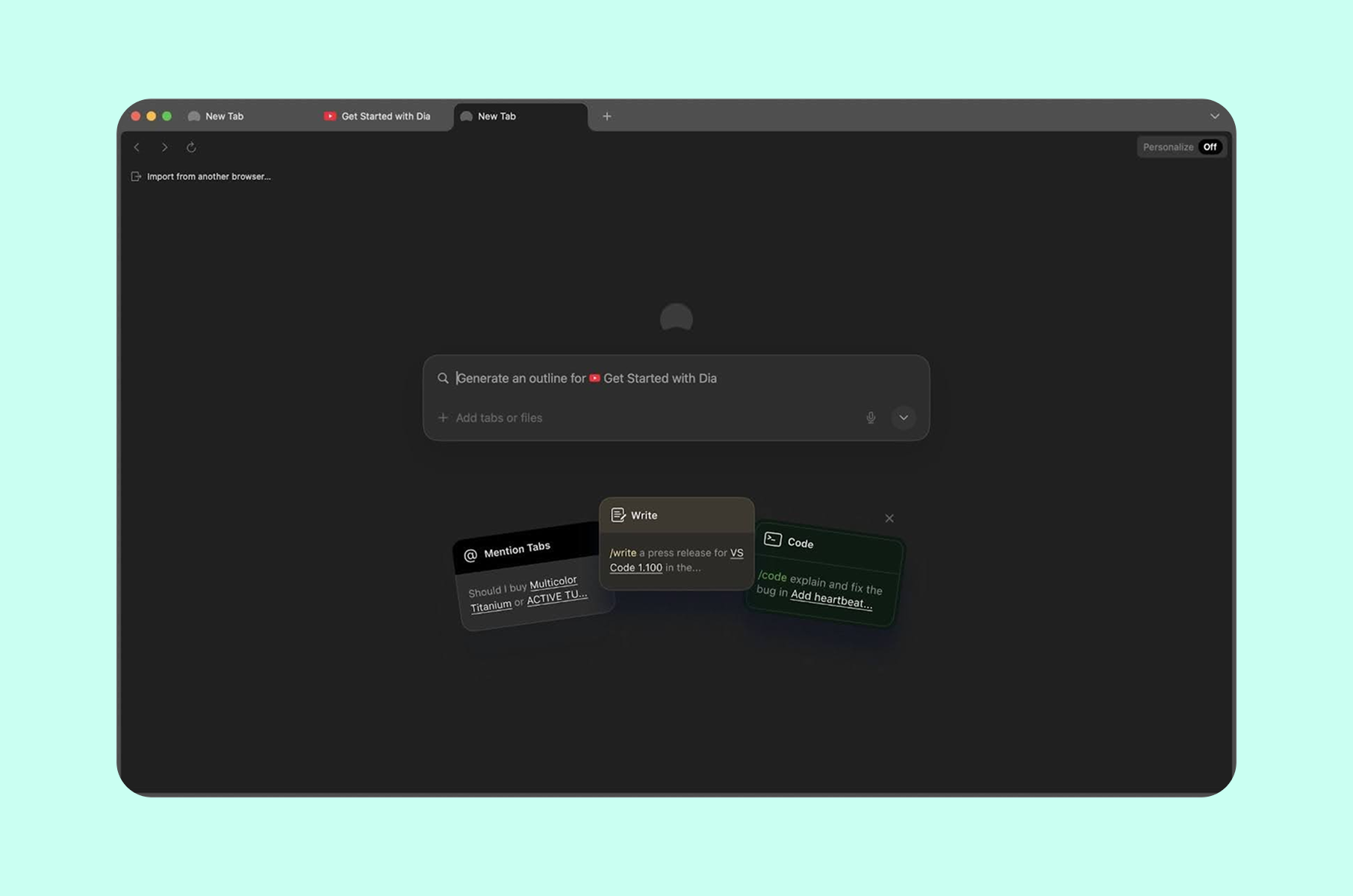Open the dropdown inside the search bar
This screenshot has width=1353, height=896.
pyautogui.click(x=903, y=417)
